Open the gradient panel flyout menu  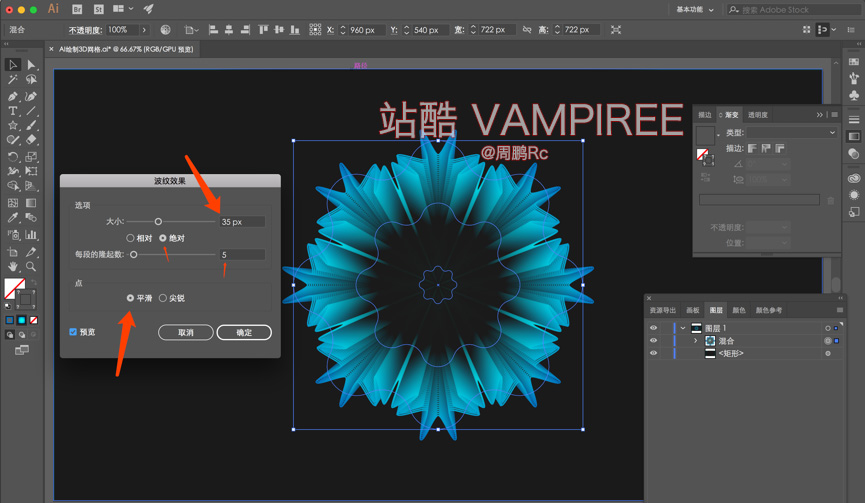coord(835,115)
